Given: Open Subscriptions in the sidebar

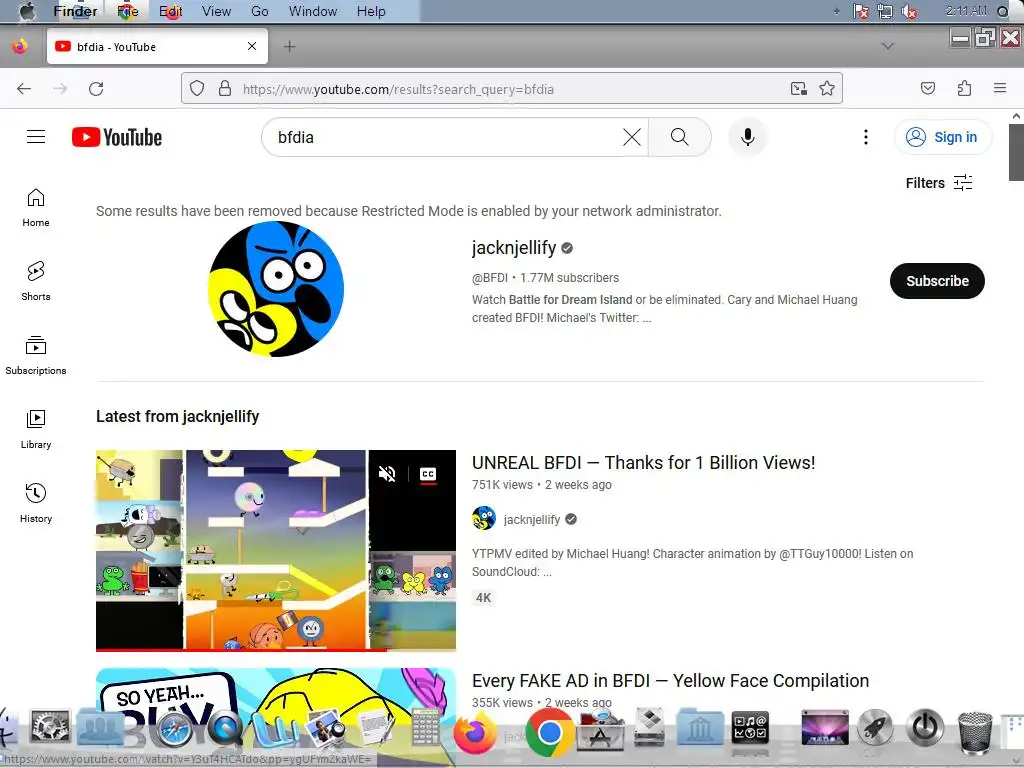Looking at the screenshot, I should pos(36,355).
